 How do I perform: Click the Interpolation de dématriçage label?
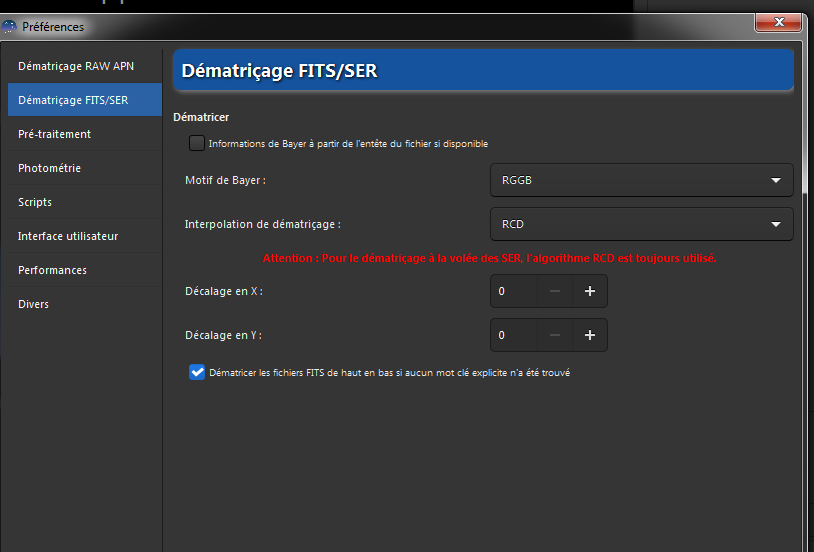tap(263, 224)
